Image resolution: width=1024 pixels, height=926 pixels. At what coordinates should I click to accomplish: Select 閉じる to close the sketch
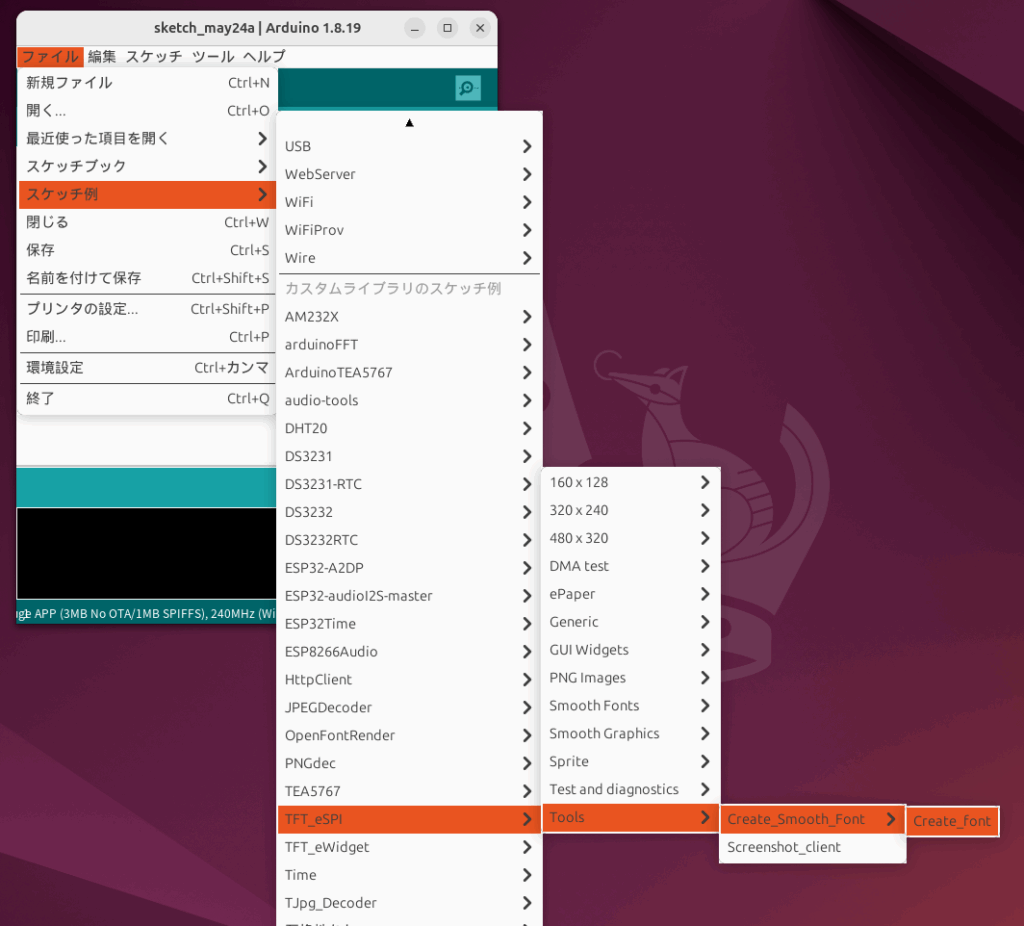pyautogui.click(x=148, y=223)
